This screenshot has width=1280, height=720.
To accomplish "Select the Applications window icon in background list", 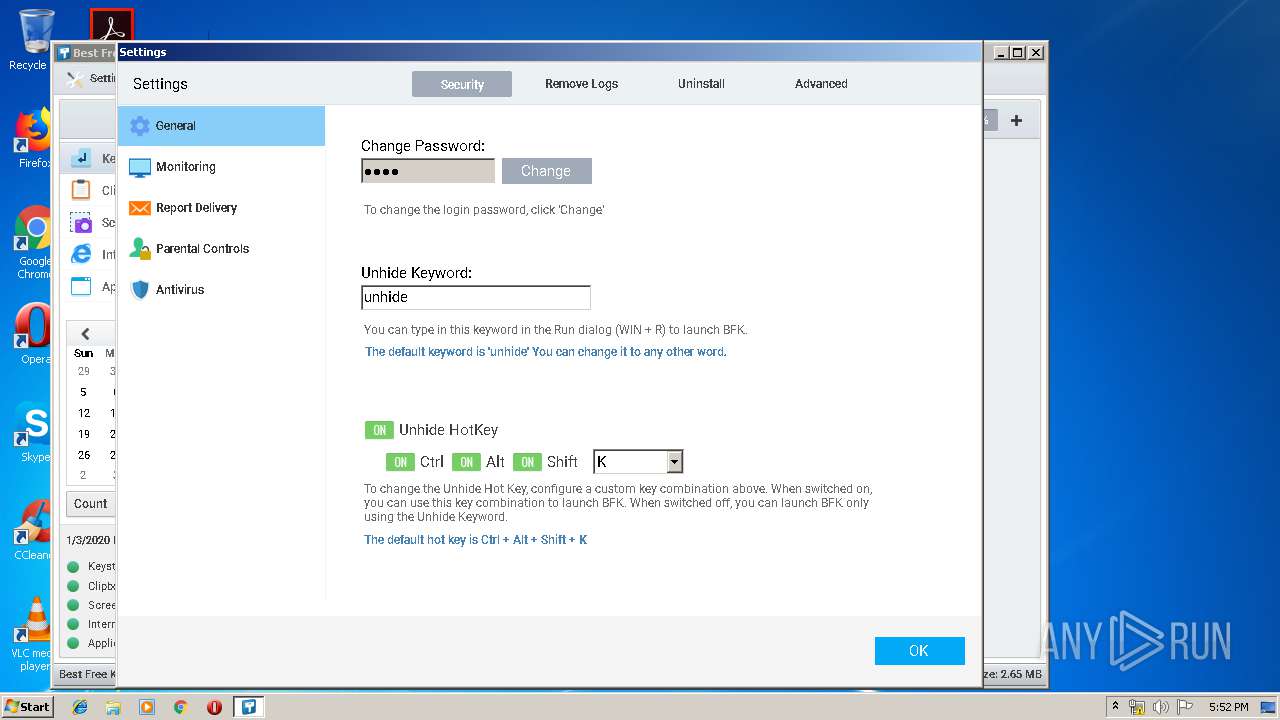I will tap(81, 286).
